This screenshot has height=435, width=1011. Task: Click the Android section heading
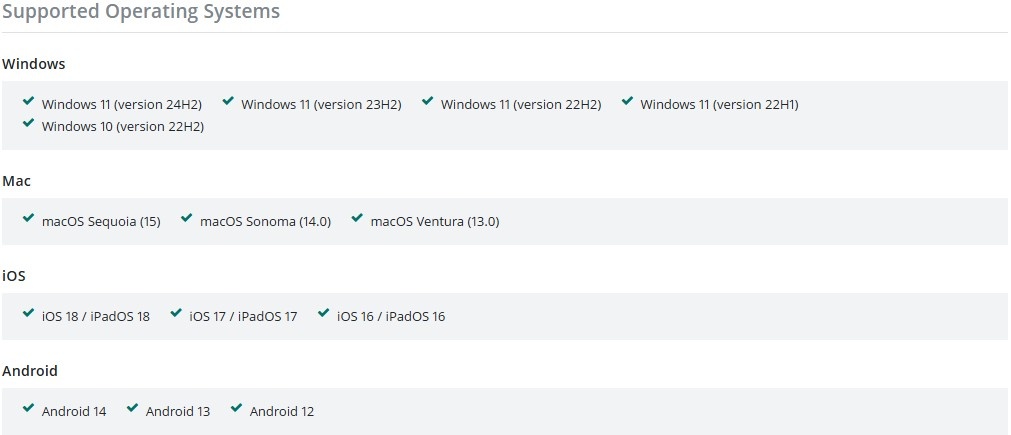coord(30,371)
